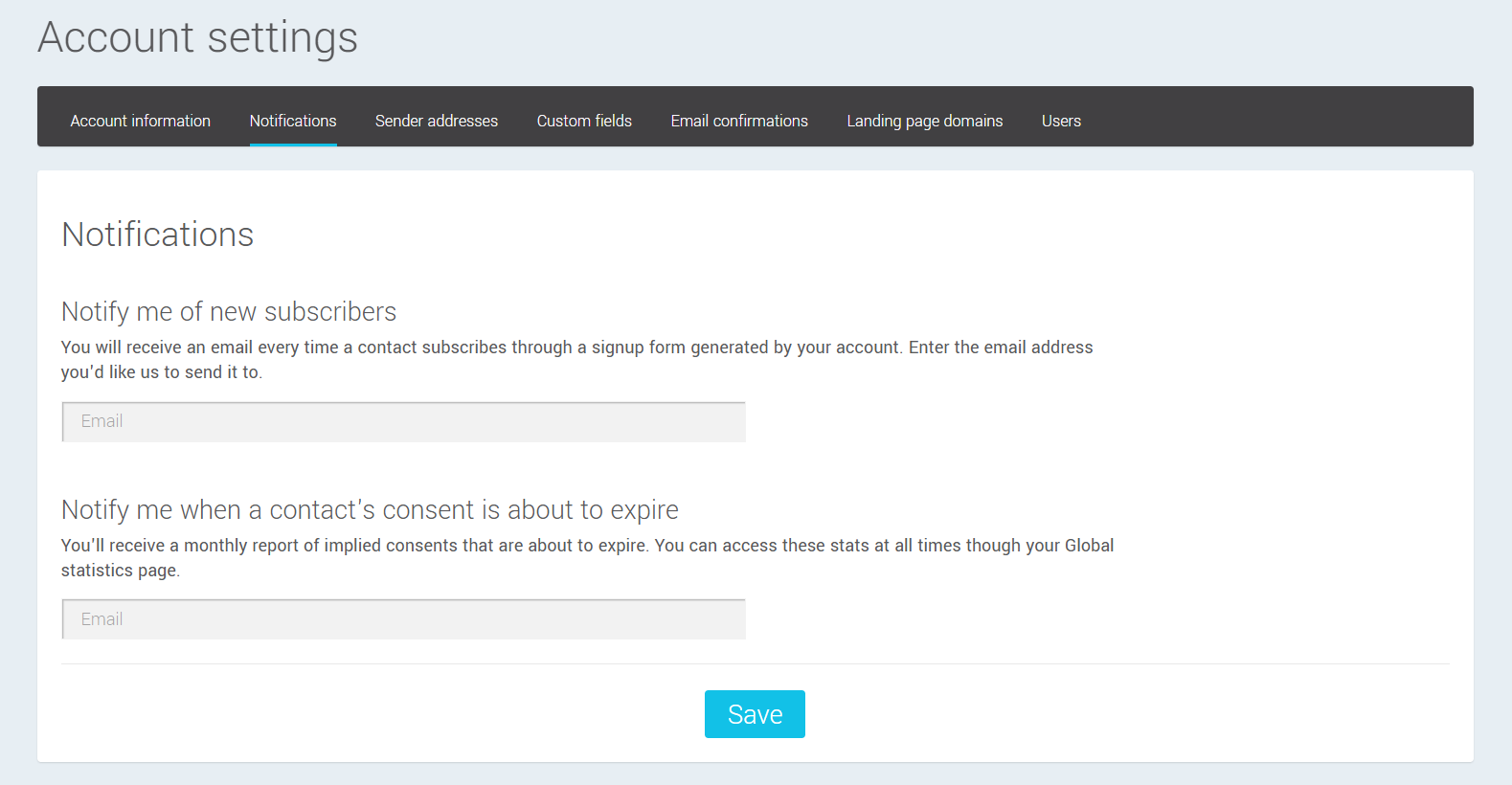The image size is (1512, 785).
Task: Focus the consent expiry Email field
Action: pyautogui.click(x=403, y=619)
